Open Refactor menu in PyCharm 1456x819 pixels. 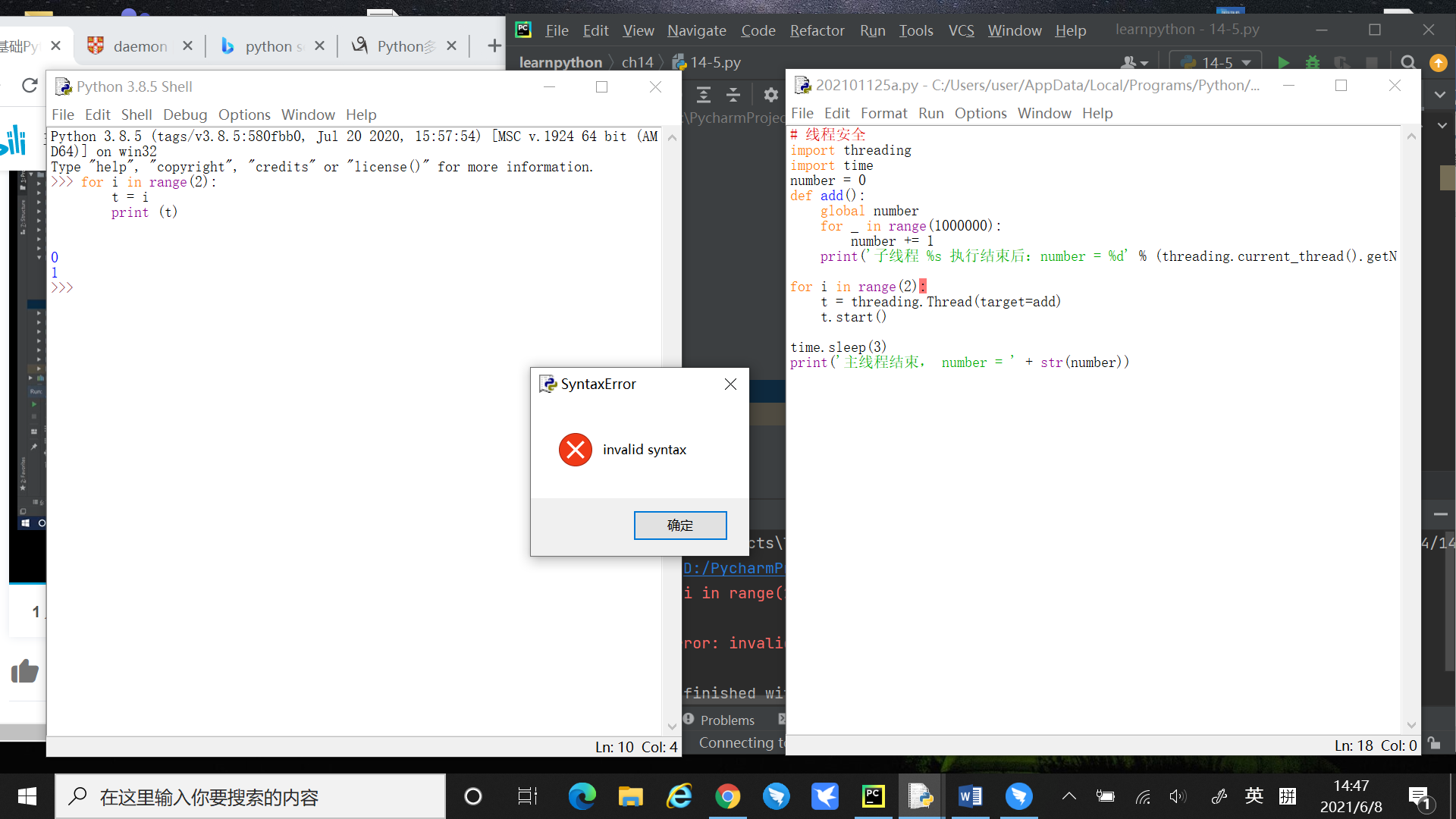pos(817,30)
